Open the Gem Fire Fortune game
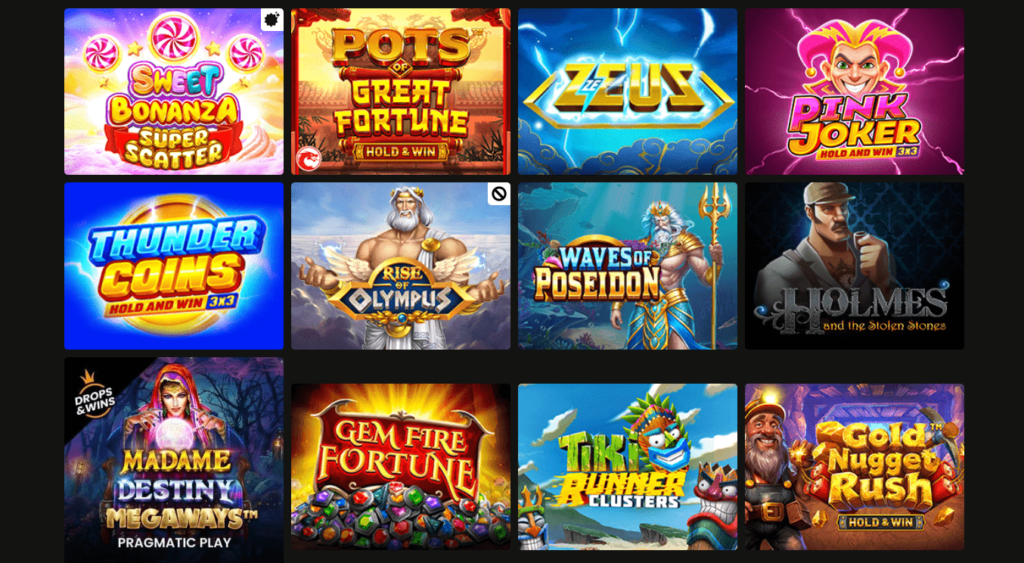Screen dimensions: 1024x563 point(401,466)
